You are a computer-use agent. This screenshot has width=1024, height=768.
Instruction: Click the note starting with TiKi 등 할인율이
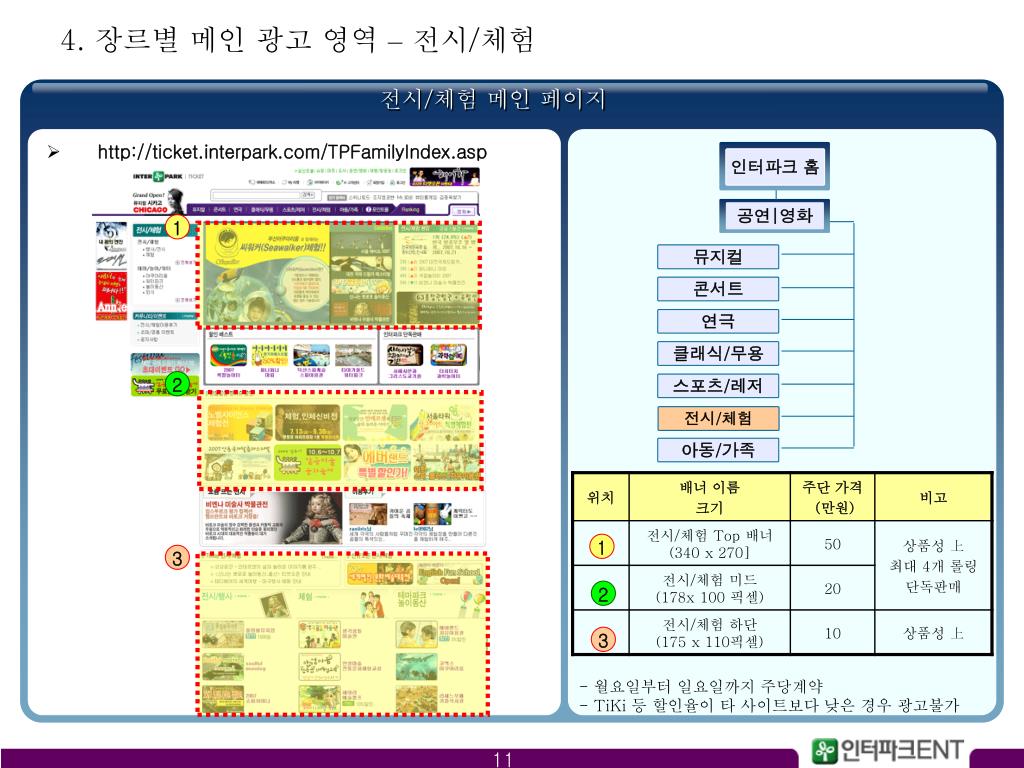(769, 705)
